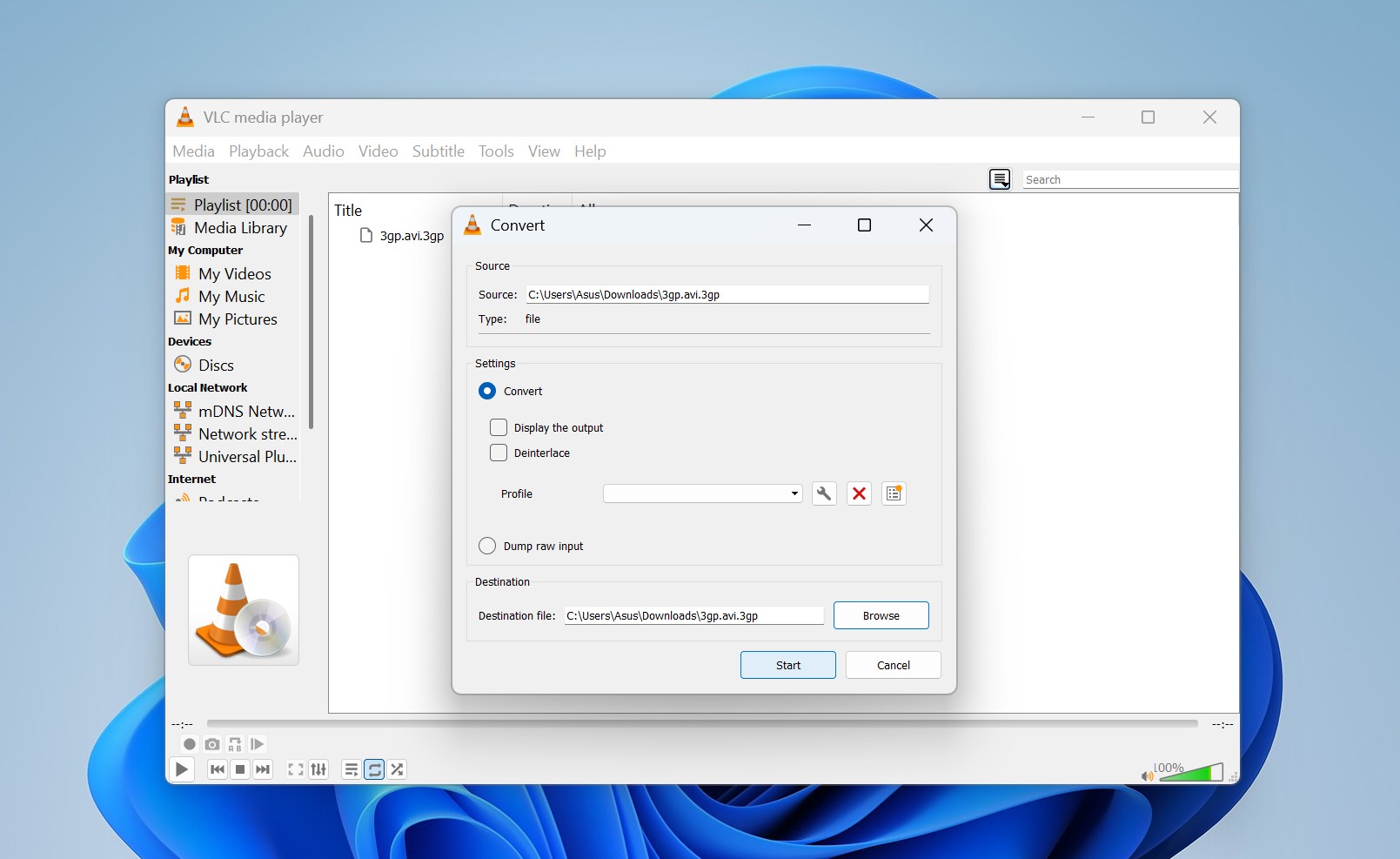Click the playlist Search field

[1129, 179]
